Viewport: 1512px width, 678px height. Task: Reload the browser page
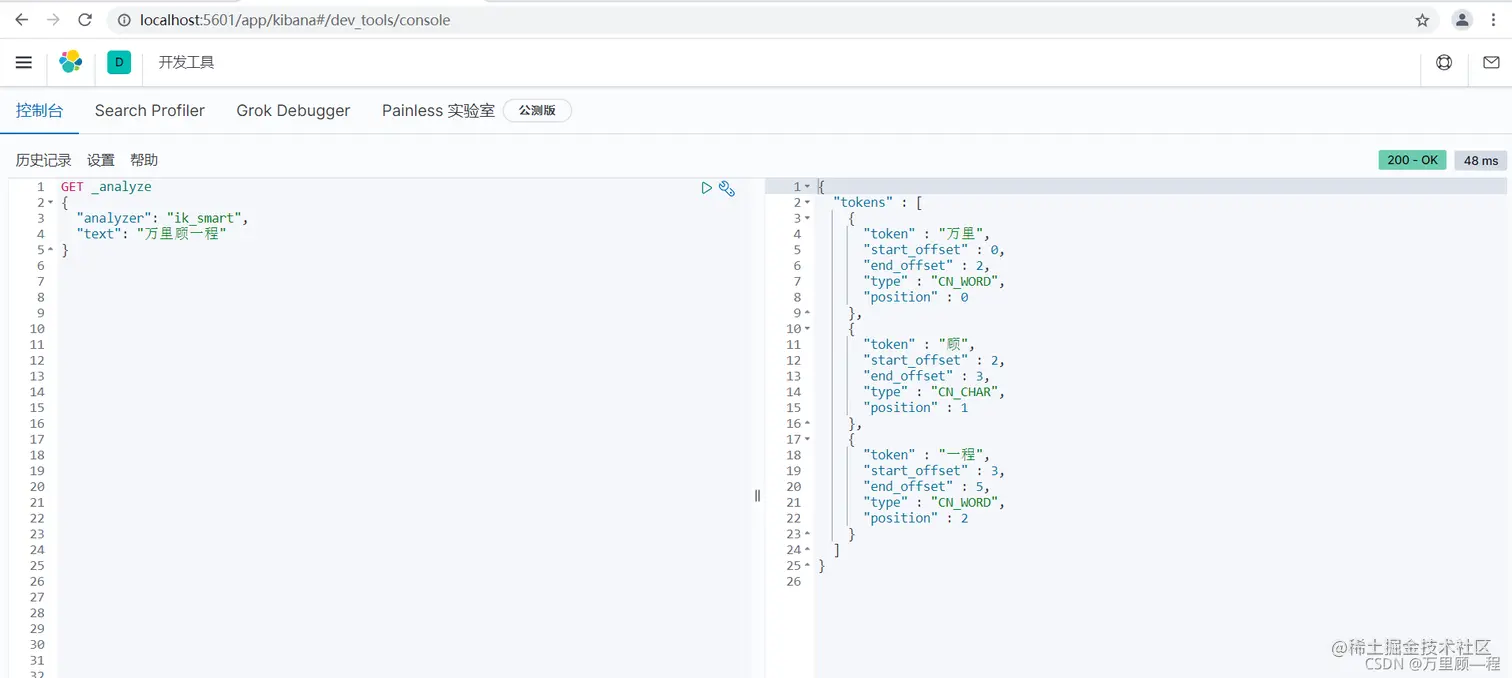pos(85,20)
